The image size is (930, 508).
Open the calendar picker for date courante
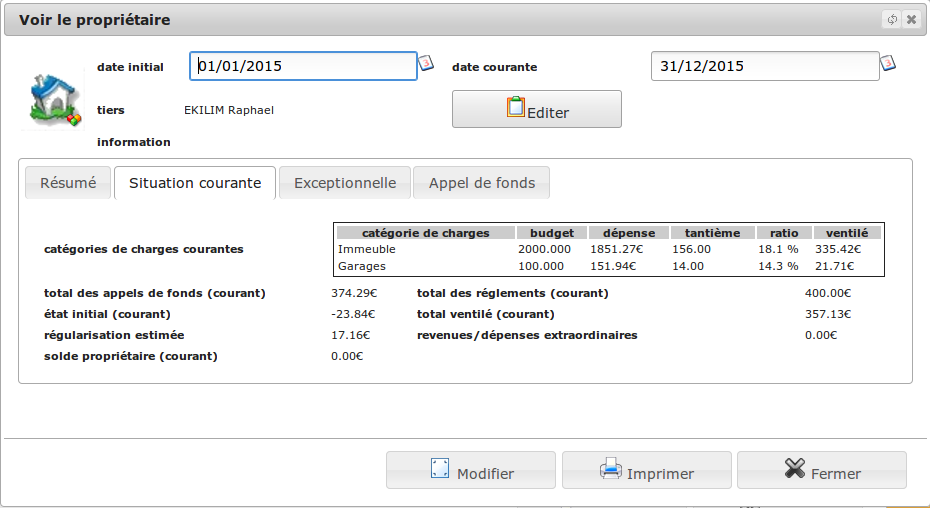[x=887, y=64]
